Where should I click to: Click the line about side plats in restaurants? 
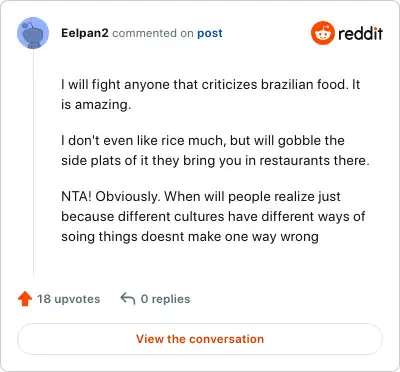(x=215, y=161)
